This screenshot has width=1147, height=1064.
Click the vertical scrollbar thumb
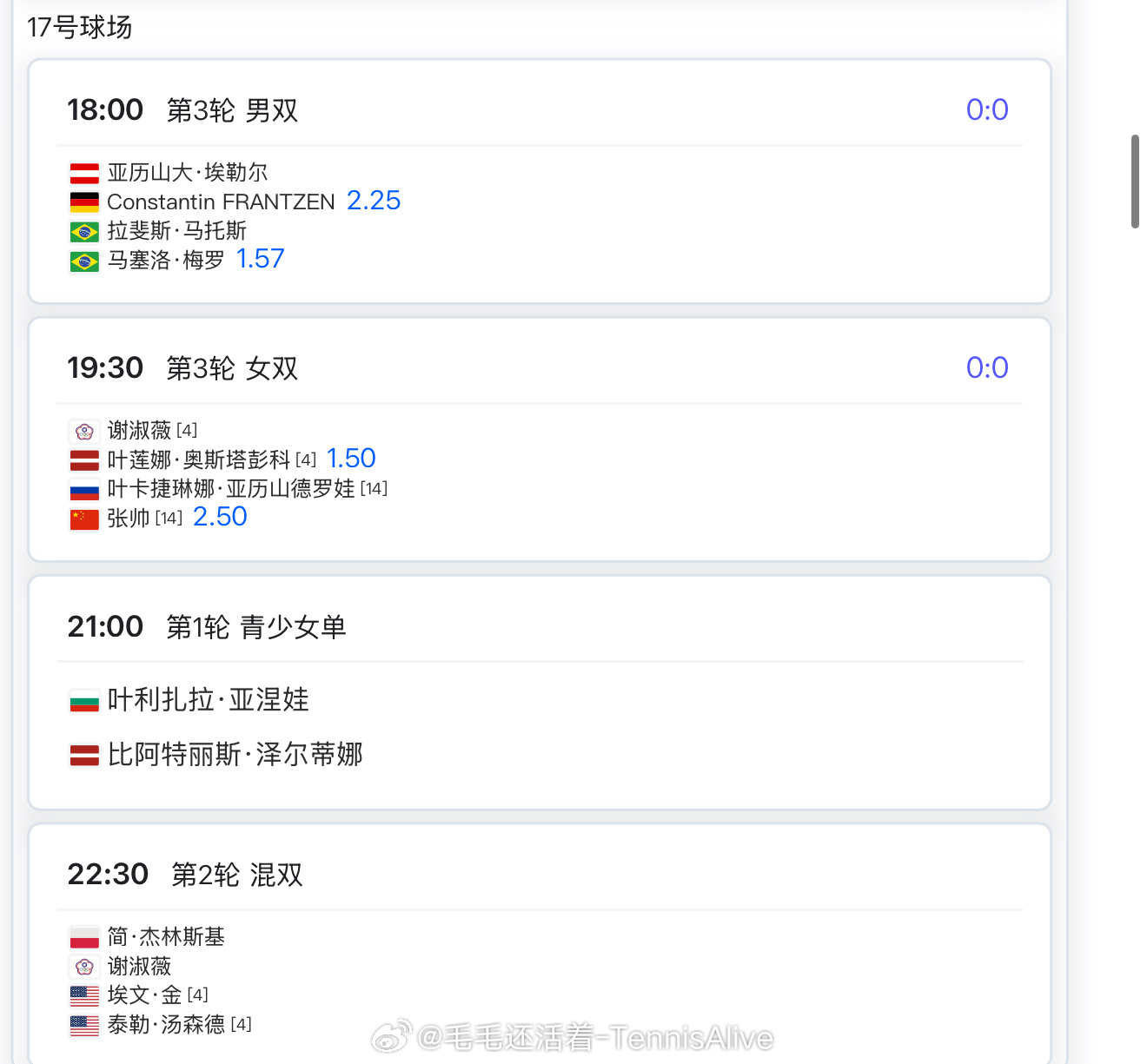[x=1135, y=182]
